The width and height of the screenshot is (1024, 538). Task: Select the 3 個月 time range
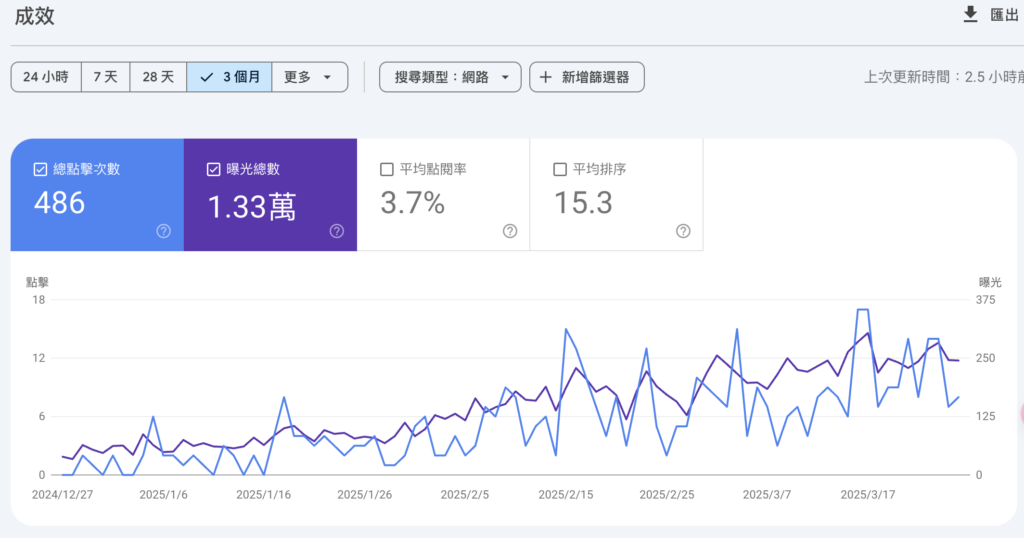point(229,77)
